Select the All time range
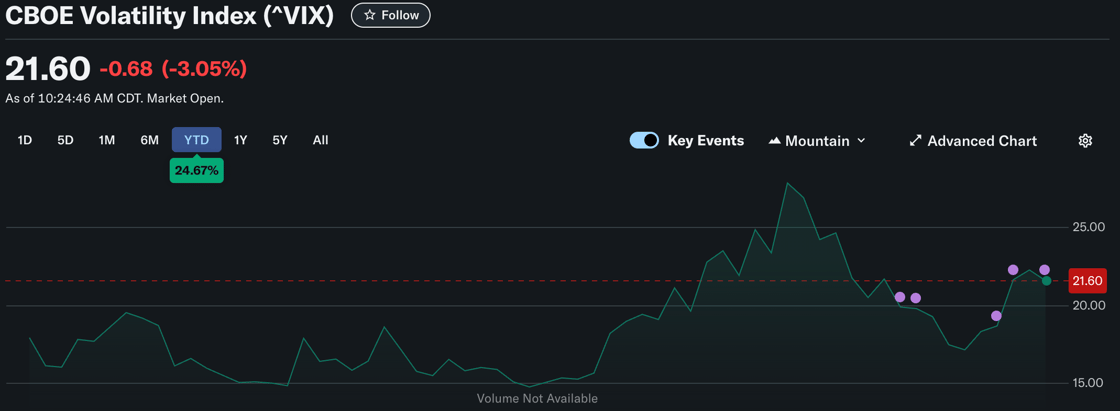Screen dimensions: 1120x411 [321, 140]
